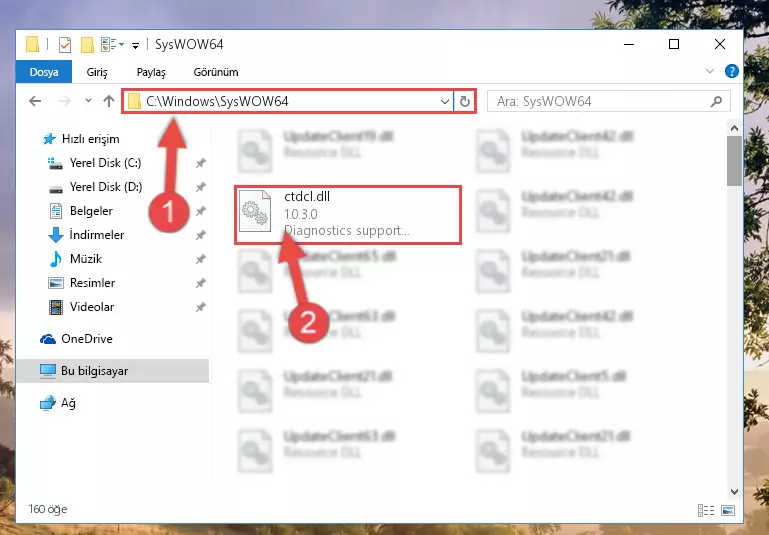Open the Customize Quick Access Toolbar dropdown
This screenshot has width=769, height=535.
[x=135, y=45]
